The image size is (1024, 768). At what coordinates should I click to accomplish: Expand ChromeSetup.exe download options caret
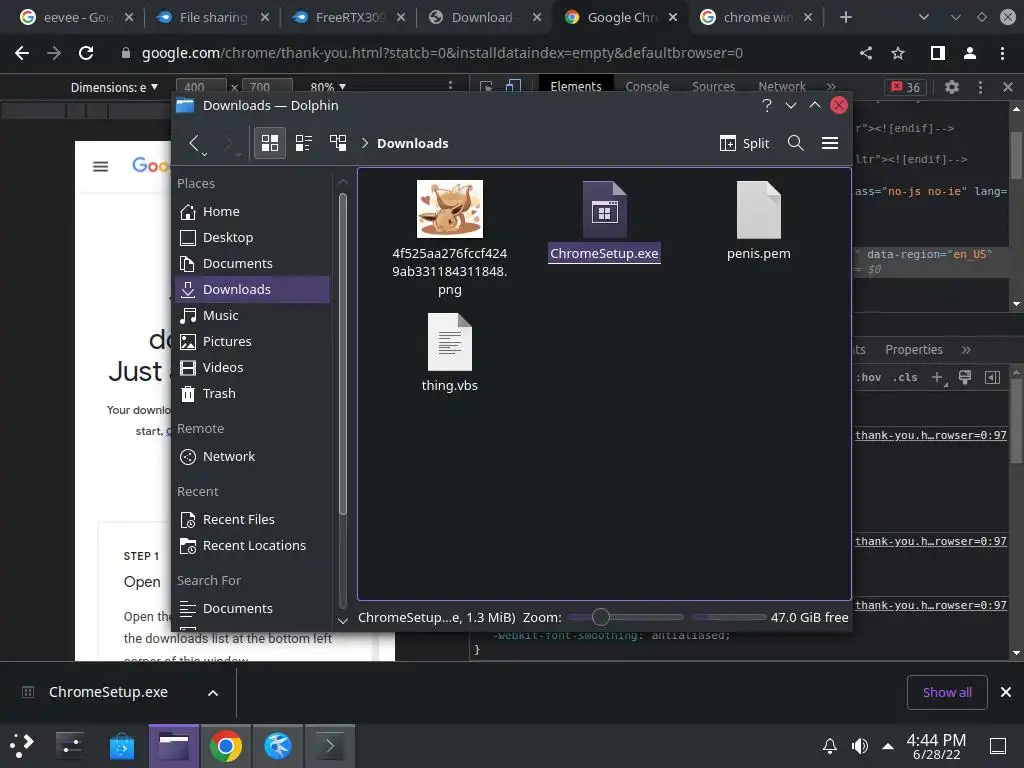[x=213, y=693]
